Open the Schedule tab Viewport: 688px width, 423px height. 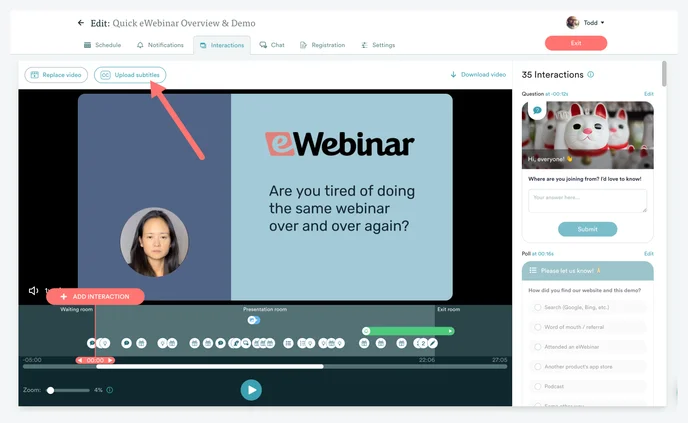[x=102, y=45]
